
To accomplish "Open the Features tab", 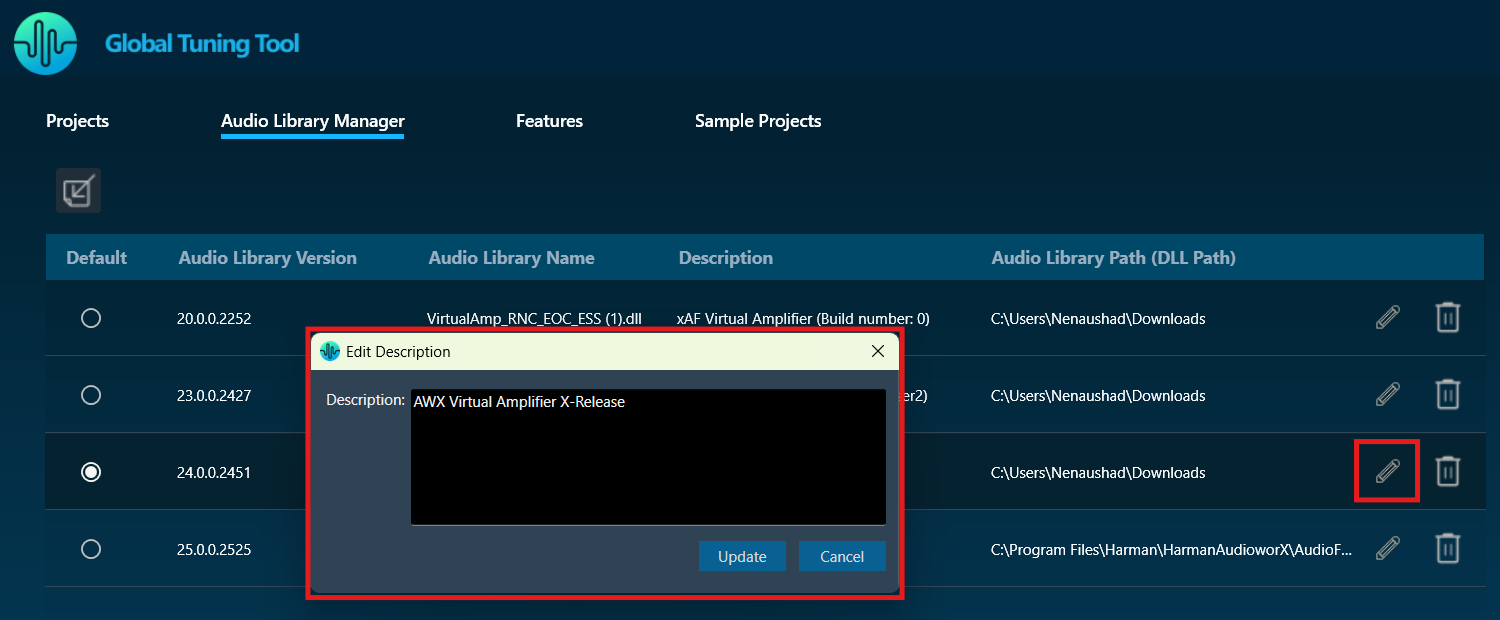I will (549, 121).
